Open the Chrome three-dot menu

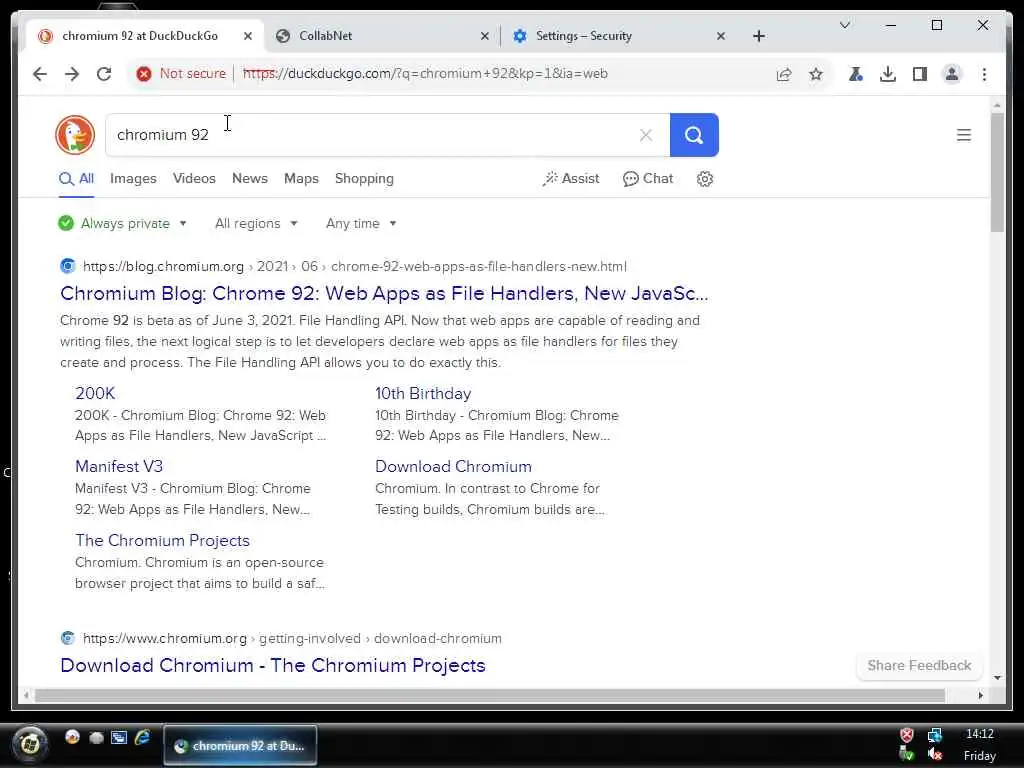coord(984,74)
